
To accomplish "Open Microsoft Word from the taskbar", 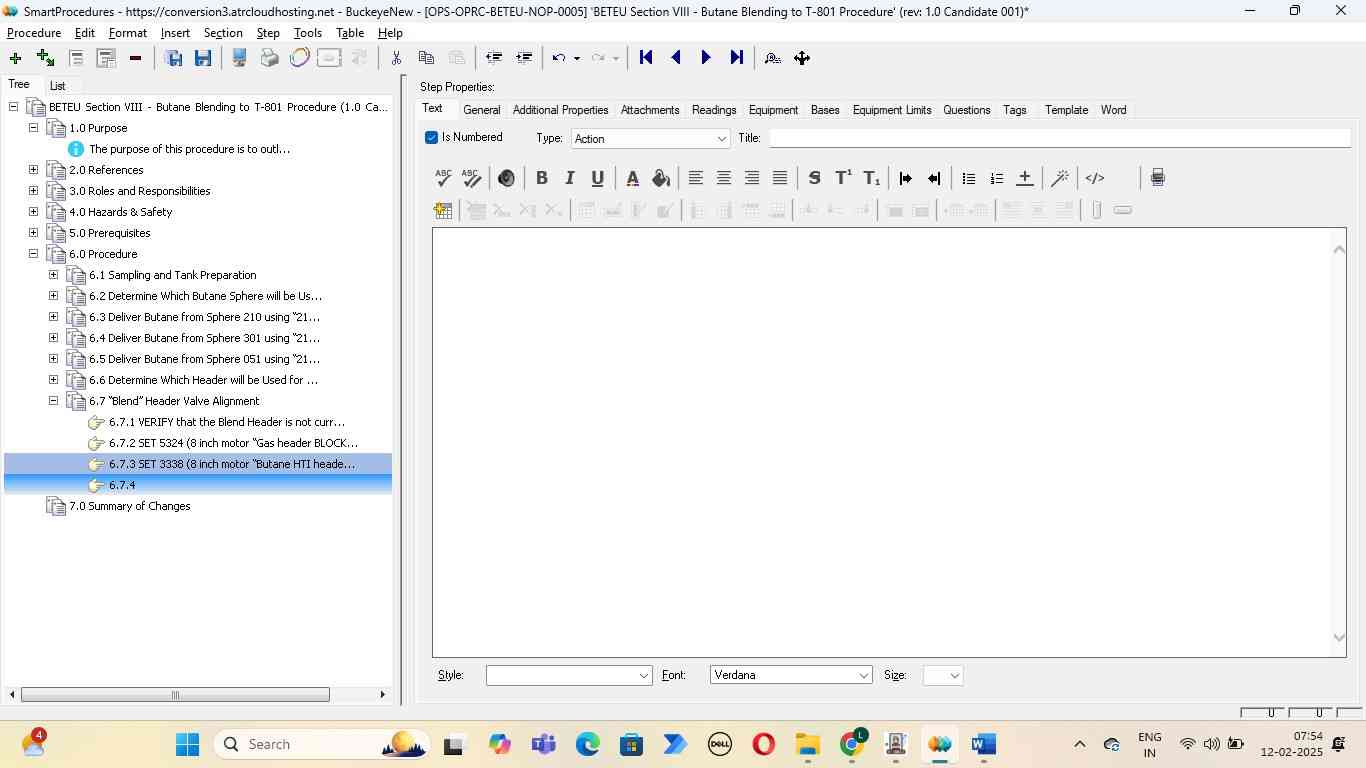I will tap(984, 744).
